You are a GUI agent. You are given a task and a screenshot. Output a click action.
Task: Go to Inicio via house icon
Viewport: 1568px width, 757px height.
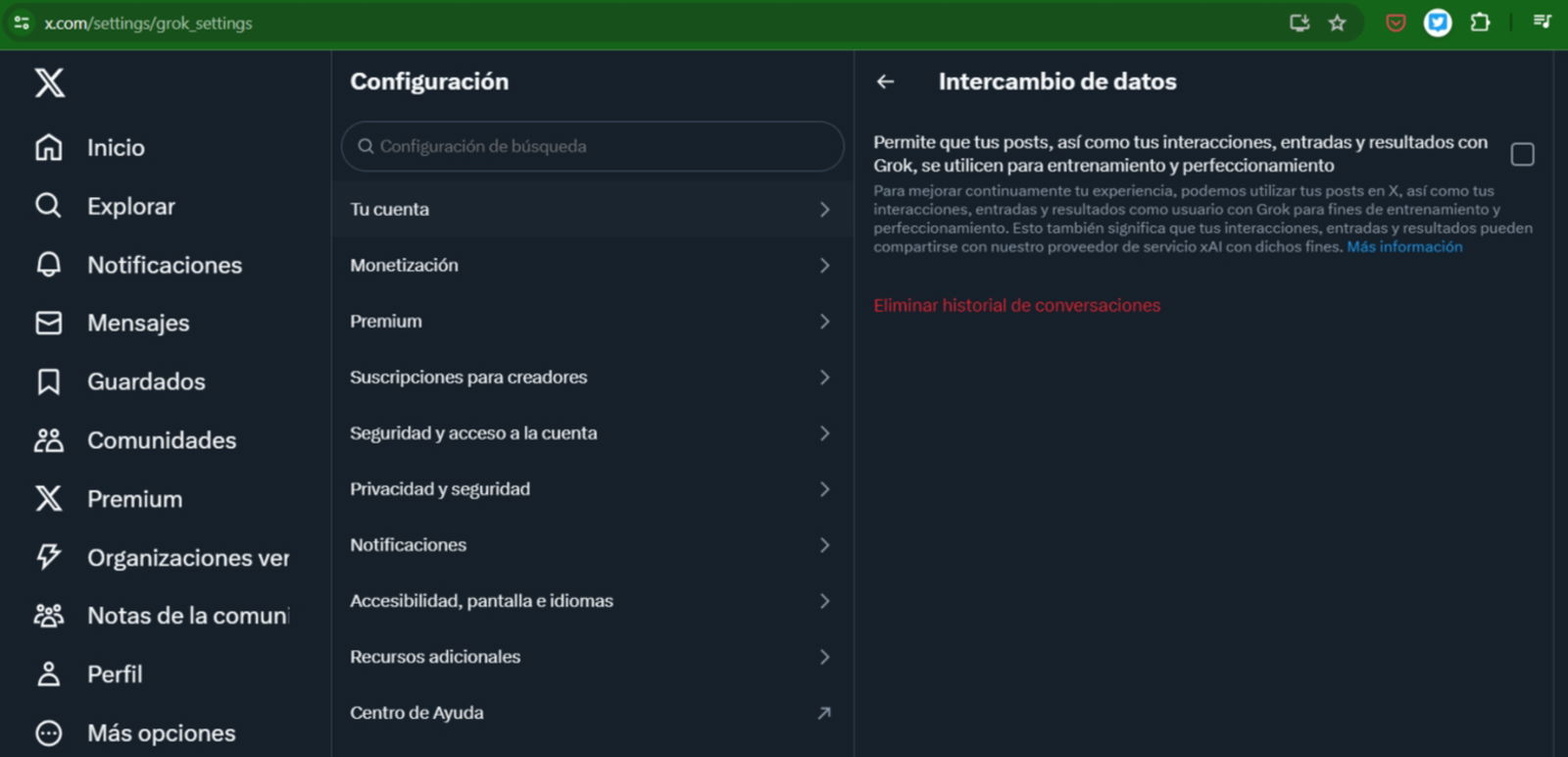coord(49,147)
